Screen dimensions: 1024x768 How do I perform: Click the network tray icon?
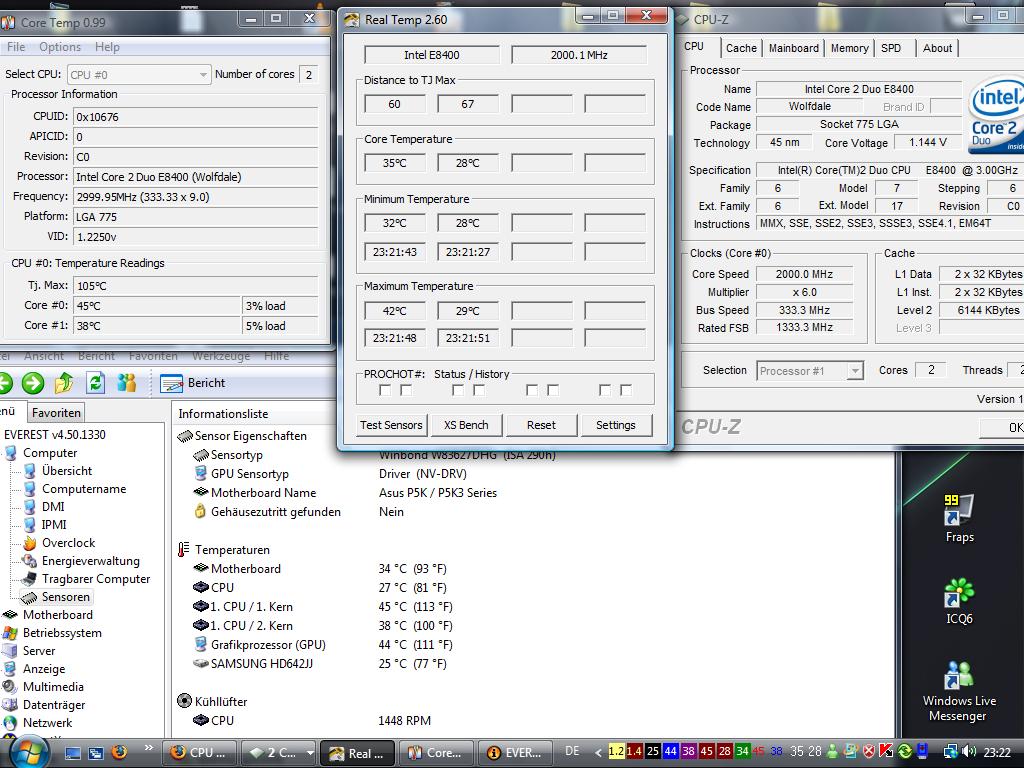950,752
